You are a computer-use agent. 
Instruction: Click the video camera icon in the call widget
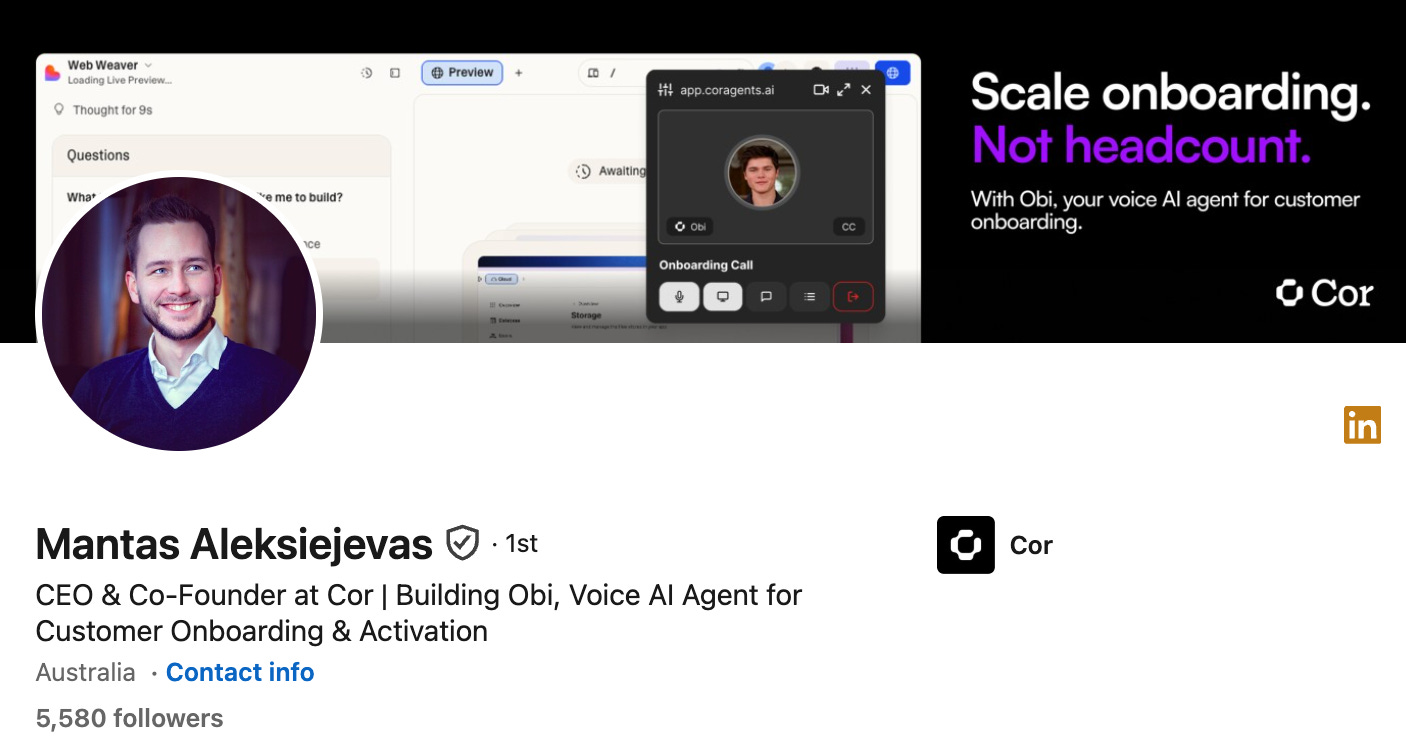pyautogui.click(x=821, y=90)
